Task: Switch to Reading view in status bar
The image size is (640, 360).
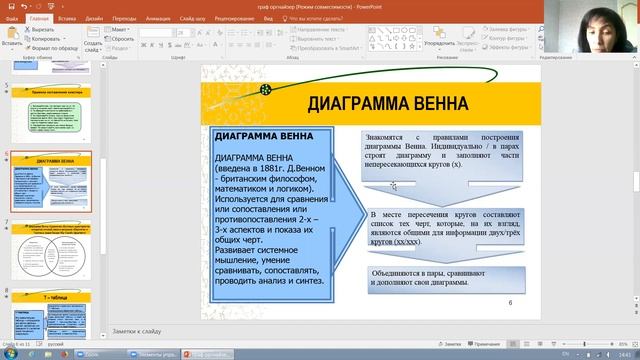Action: tap(540, 344)
